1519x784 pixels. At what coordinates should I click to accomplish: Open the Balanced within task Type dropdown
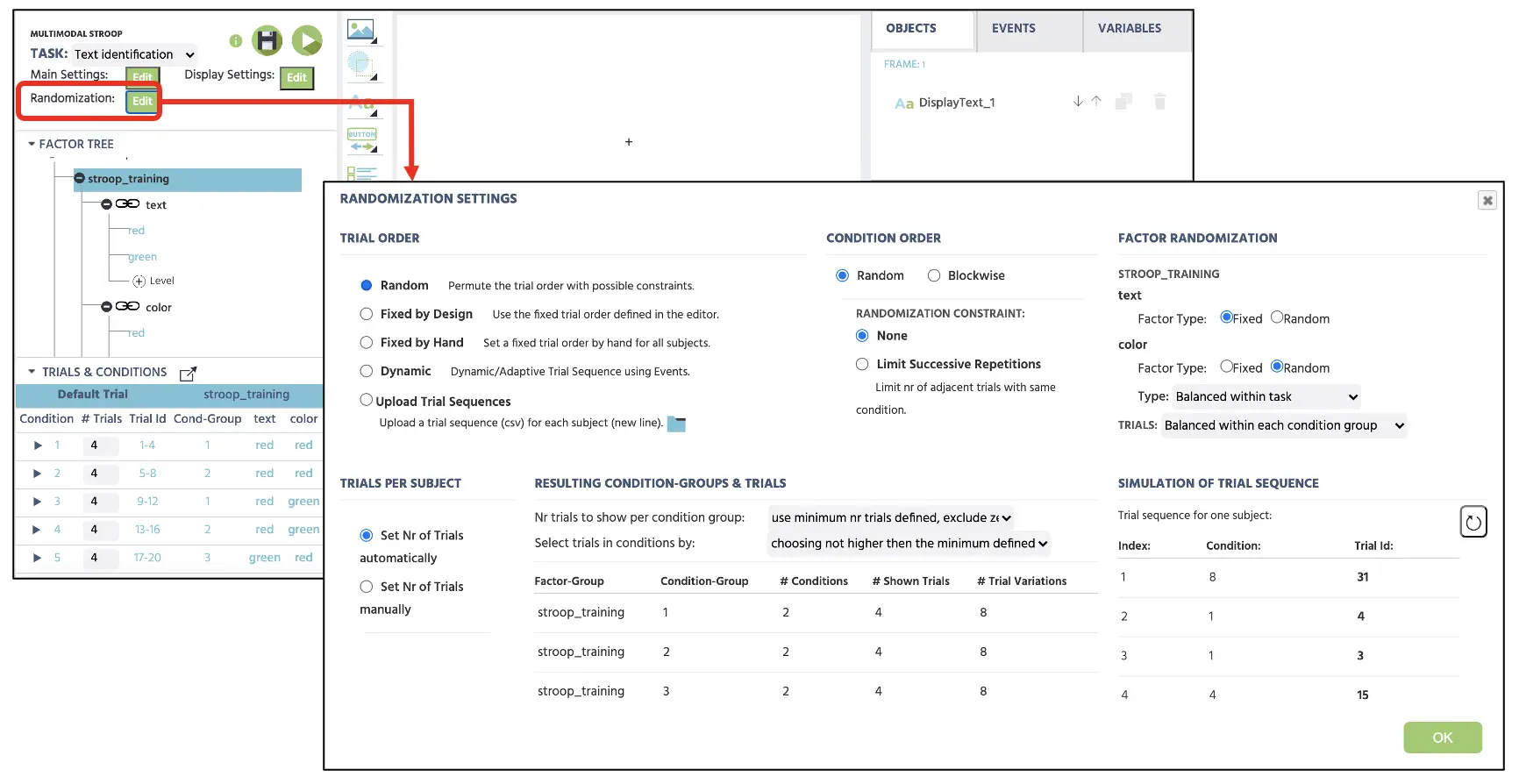(x=1266, y=396)
